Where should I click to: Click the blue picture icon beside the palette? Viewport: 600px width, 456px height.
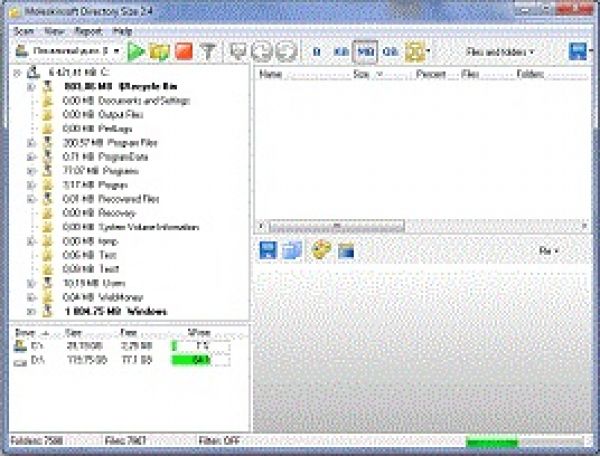tap(346, 251)
